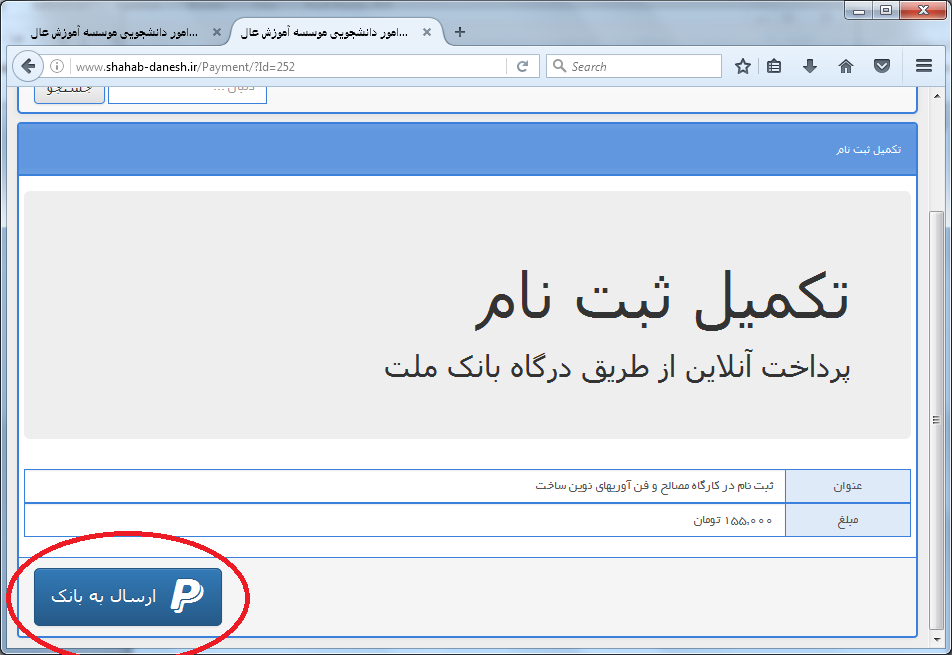The image size is (952, 655).
Task: Click the ارسال به بانک payment button
Action: (x=128, y=597)
